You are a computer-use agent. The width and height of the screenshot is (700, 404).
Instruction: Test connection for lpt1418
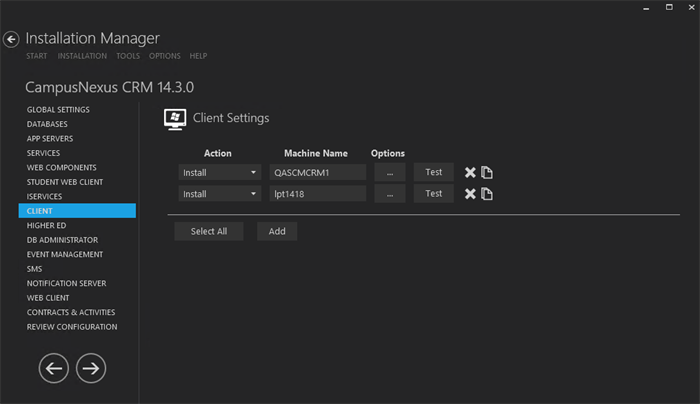click(x=433, y=193)
